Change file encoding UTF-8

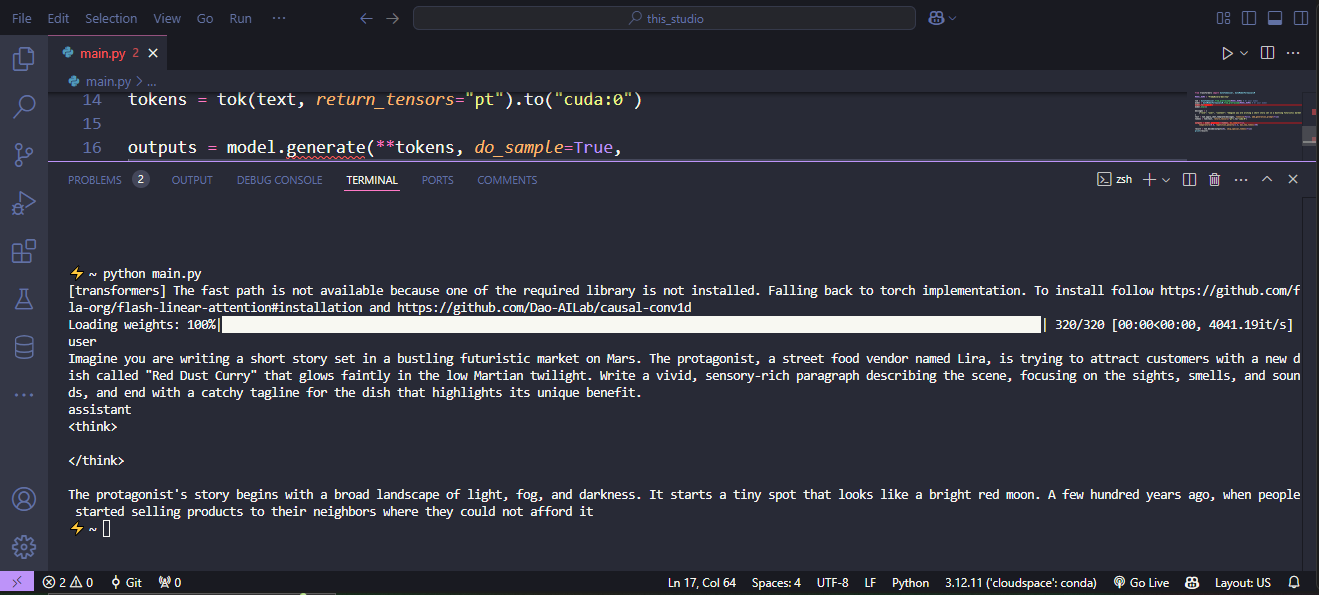832,583
